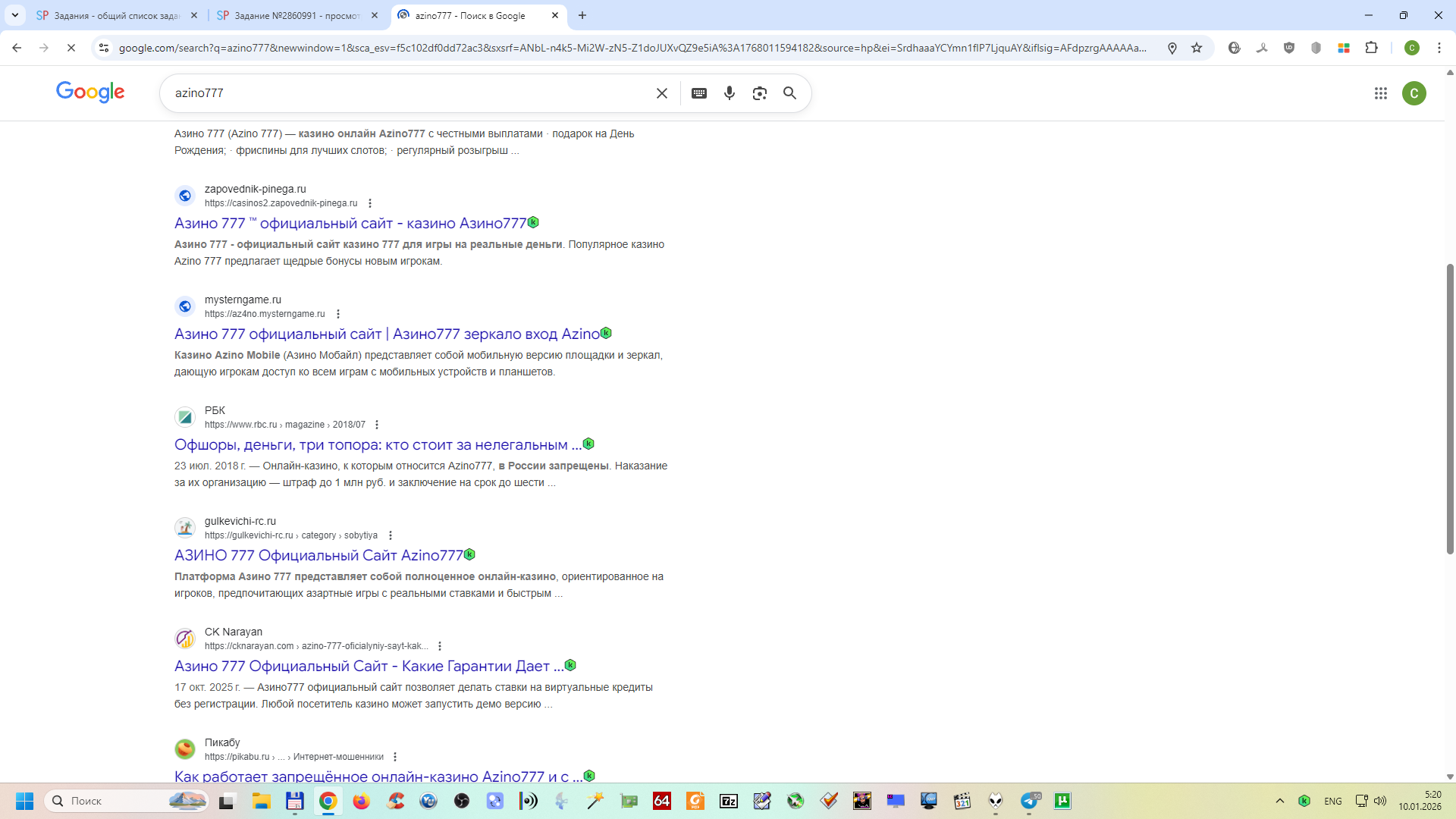Switch to the Задание №2860991 tab

tap(288, 15)
